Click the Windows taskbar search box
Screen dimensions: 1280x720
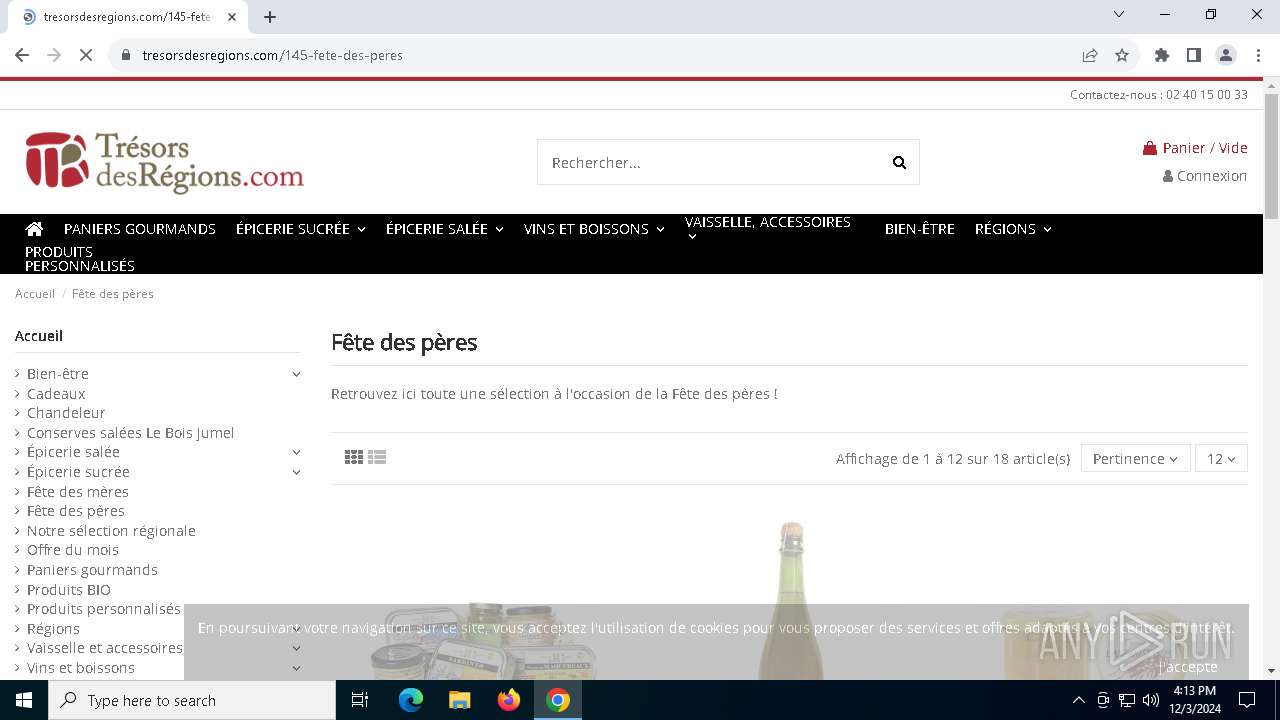(x=192, y=700)
